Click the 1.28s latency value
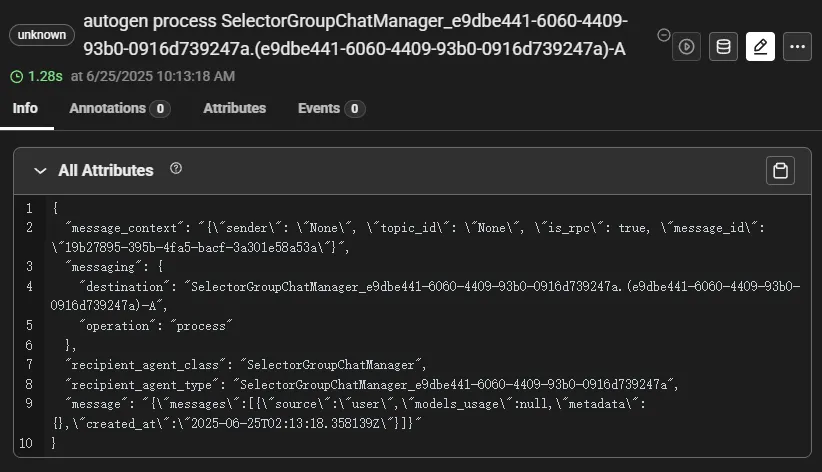Image resolution: width=822 pixels, height=472 pixels. [45, 77]
